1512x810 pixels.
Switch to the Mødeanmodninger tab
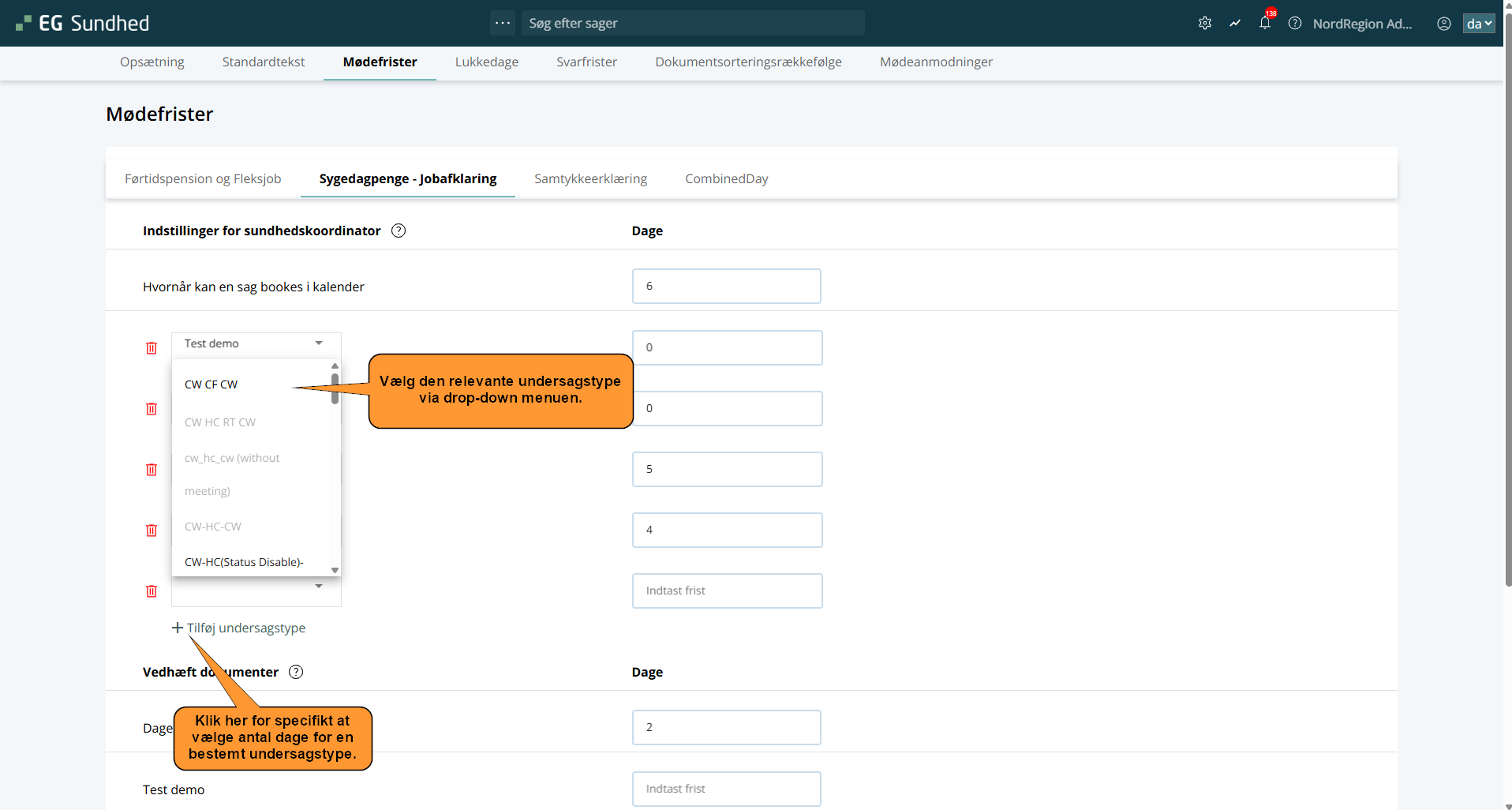click(936, 62)
